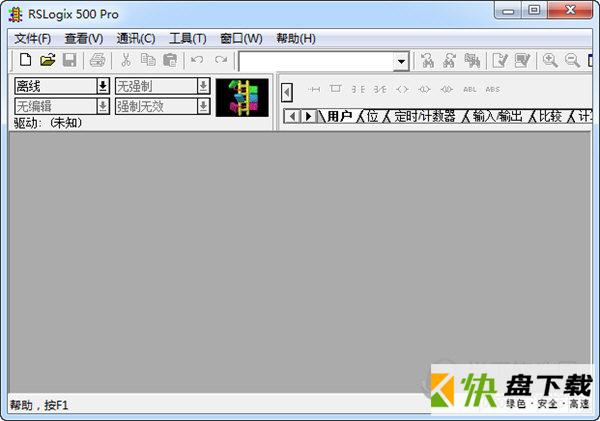Zoom in with the magnifier plus icon

[550, 60]
